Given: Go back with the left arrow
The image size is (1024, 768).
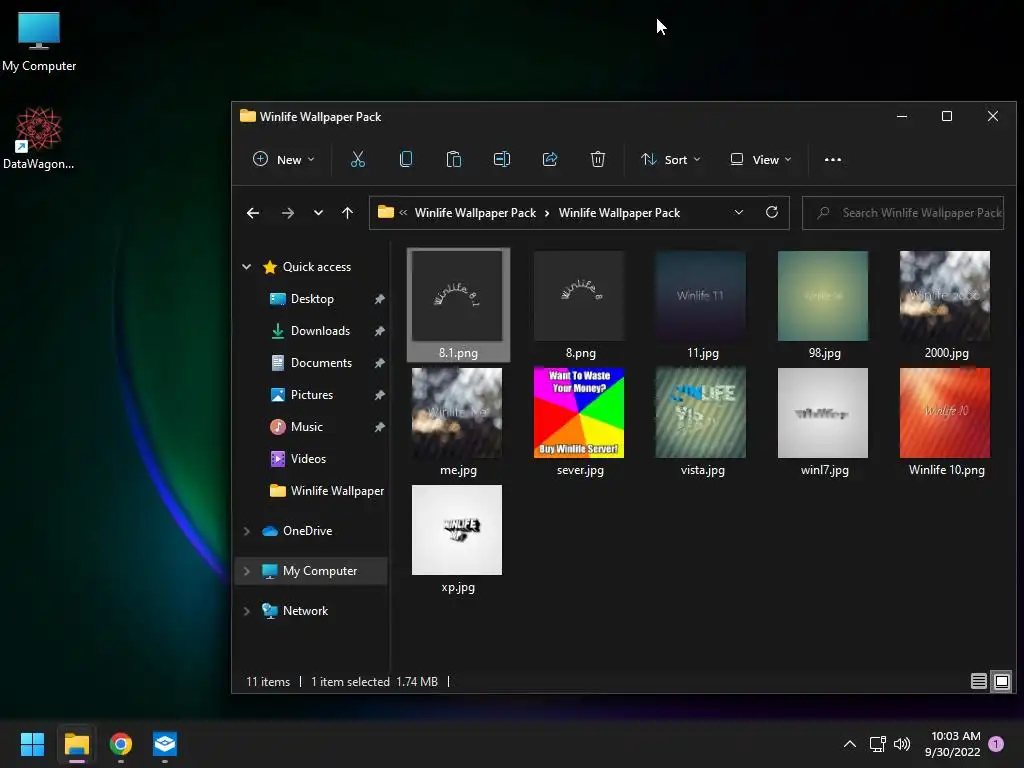Looking at the screenshot, I should click(253, 213).
